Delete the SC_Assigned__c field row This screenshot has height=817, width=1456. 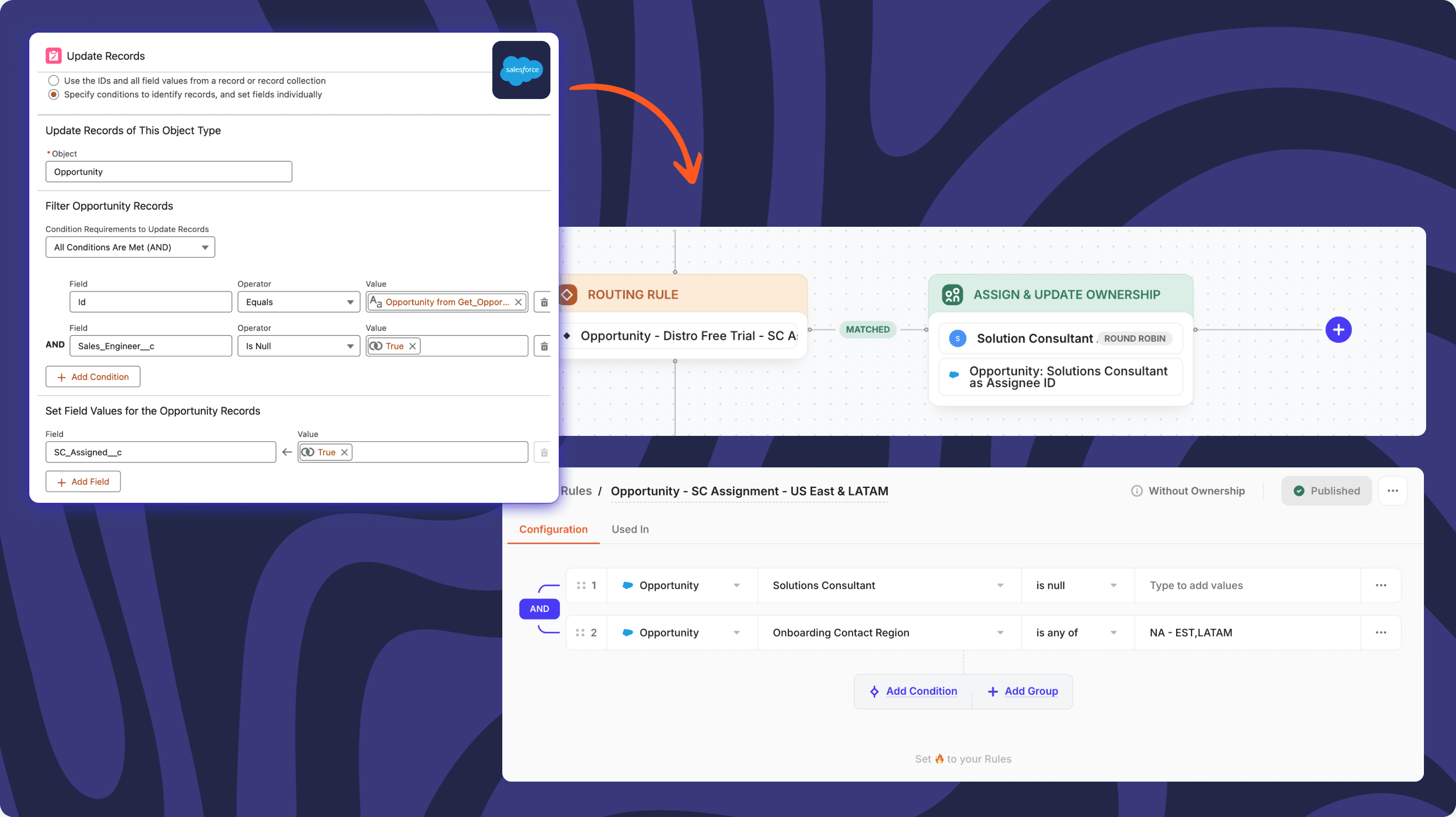tap(544, 452)
